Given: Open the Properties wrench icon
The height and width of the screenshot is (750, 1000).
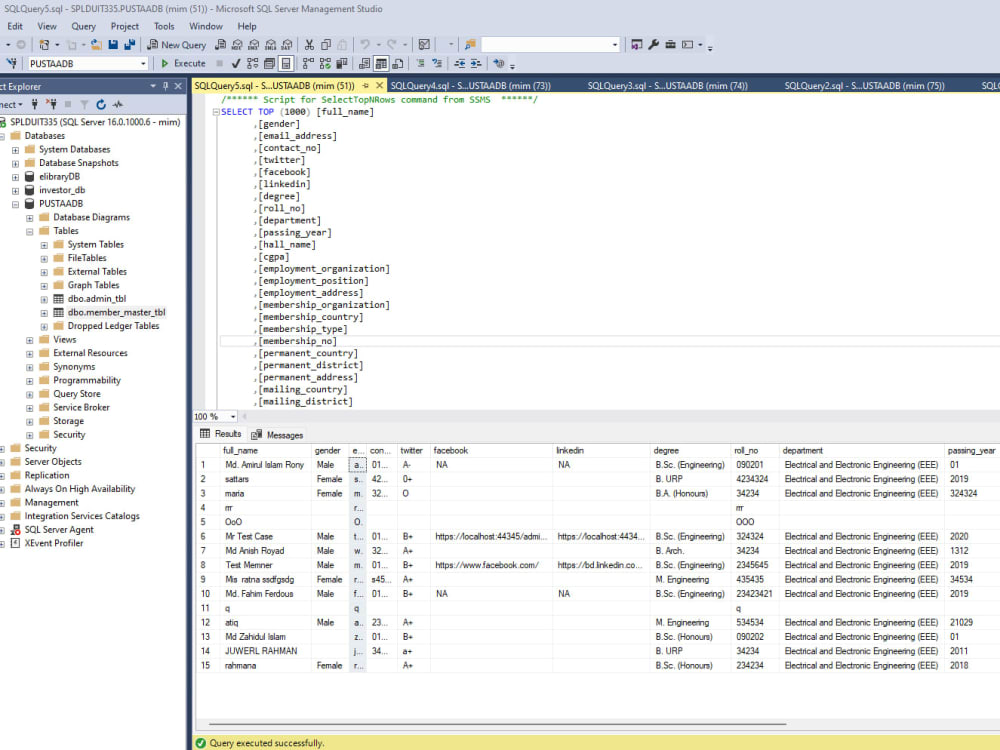Looking at the screenshot, I should point(654,45).
